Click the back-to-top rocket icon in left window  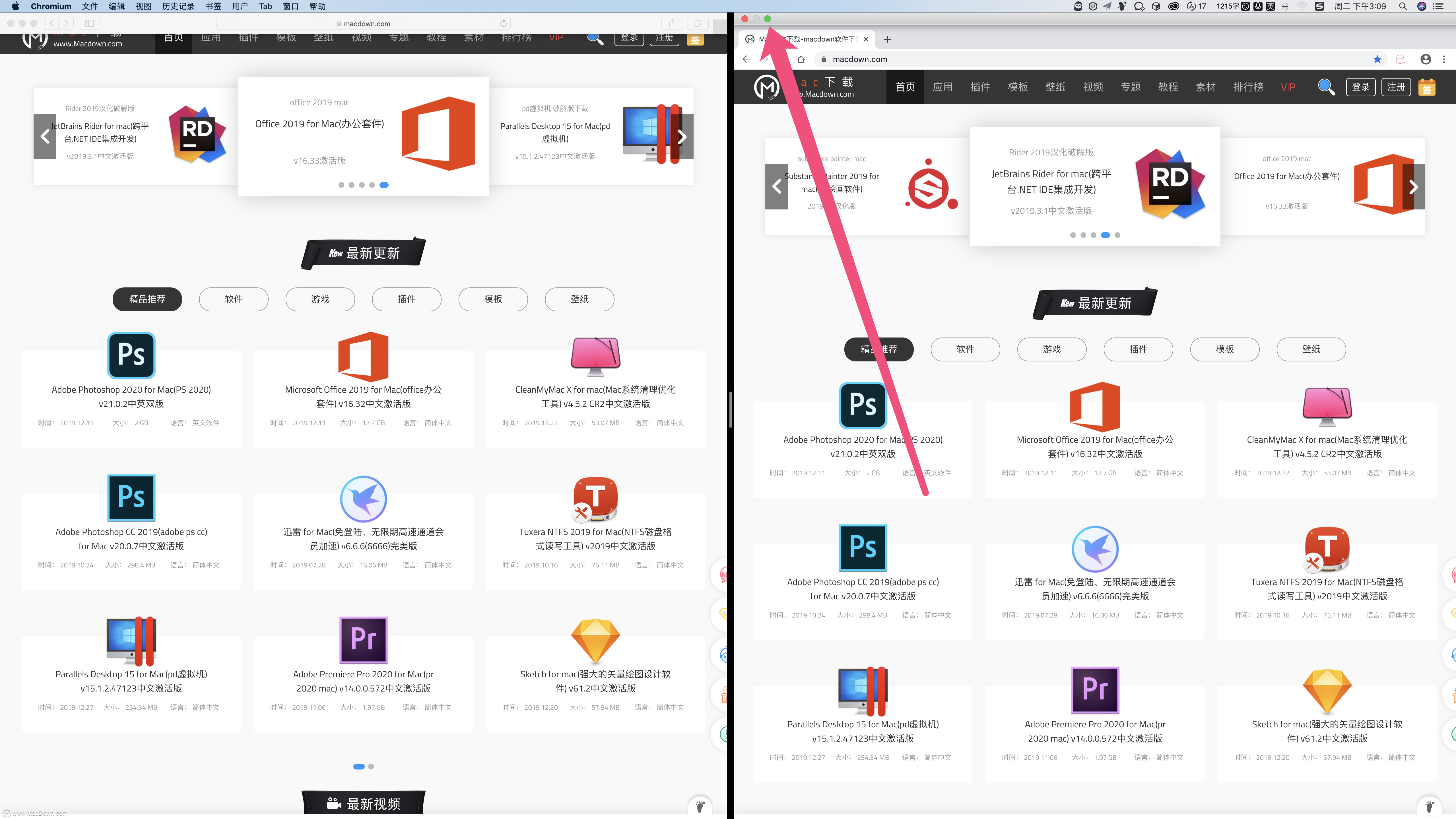tap(700, 806)
